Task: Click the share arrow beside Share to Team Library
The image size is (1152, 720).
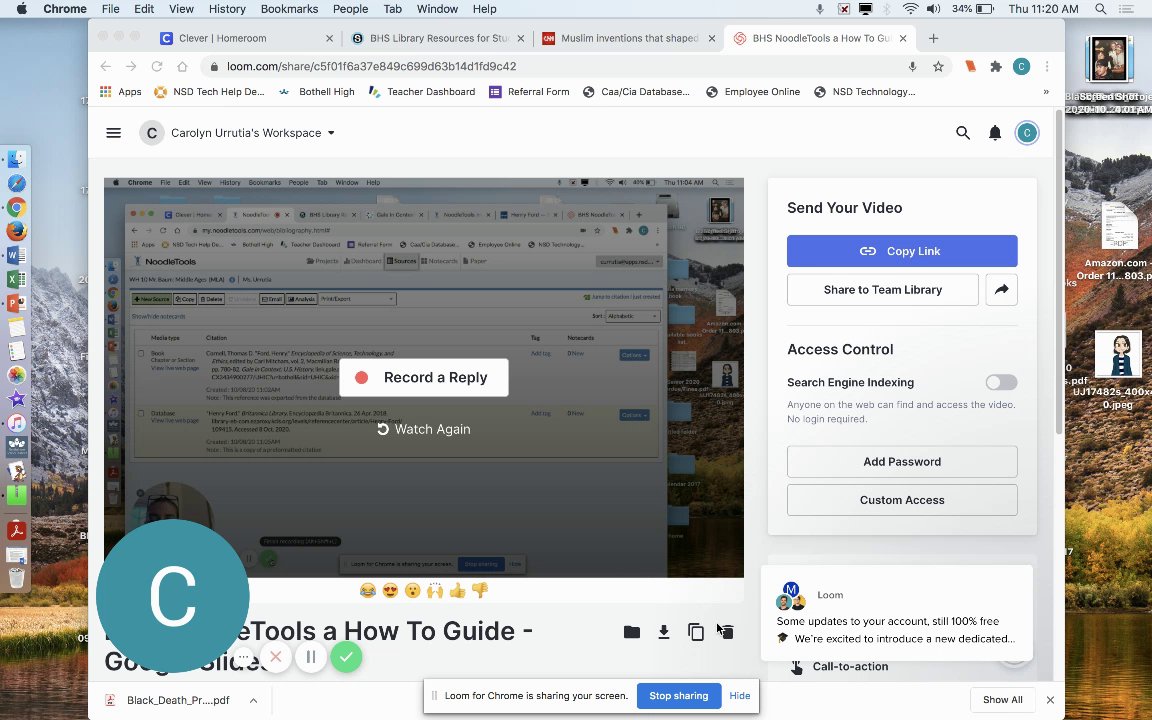Action: click(x=1001, y=289)
